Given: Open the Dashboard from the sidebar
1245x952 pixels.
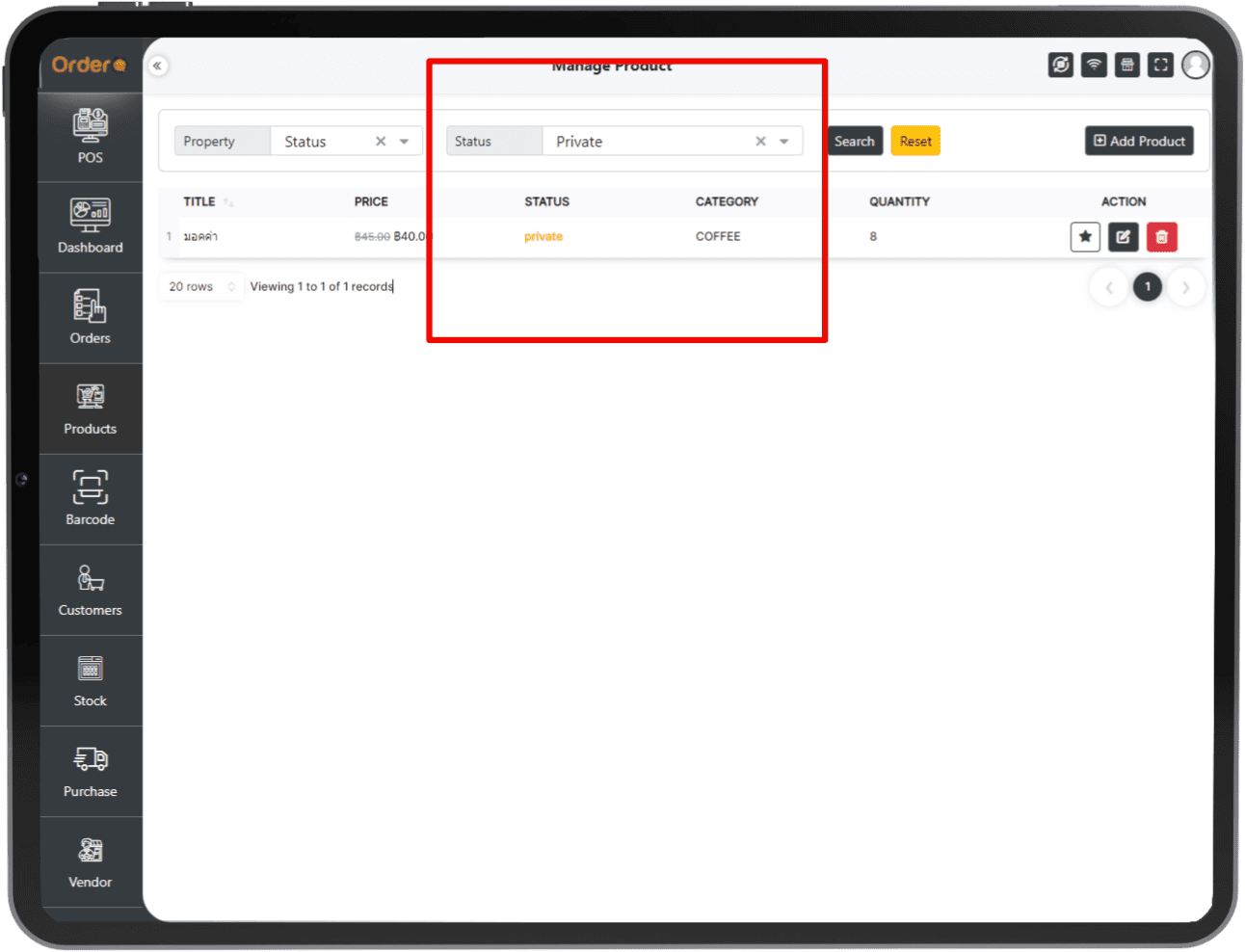Looking at the screenshot, I should coord(90,225).
